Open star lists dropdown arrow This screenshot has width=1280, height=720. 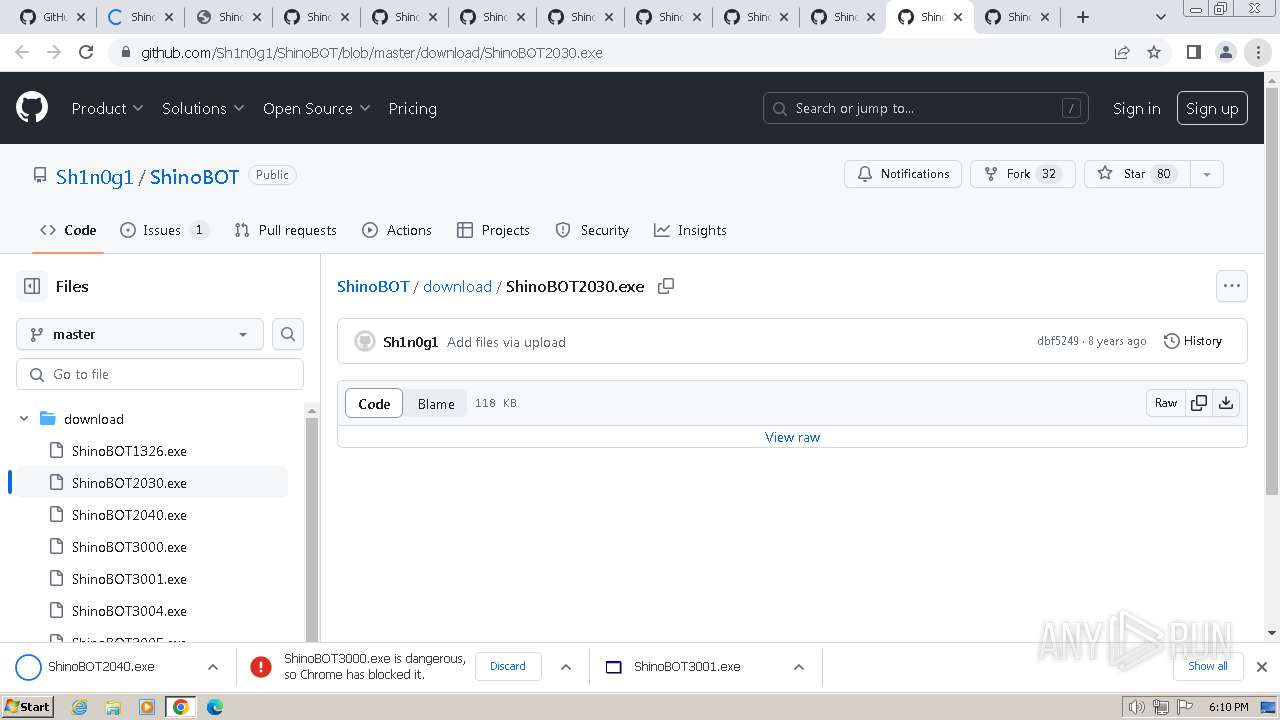1206,174
